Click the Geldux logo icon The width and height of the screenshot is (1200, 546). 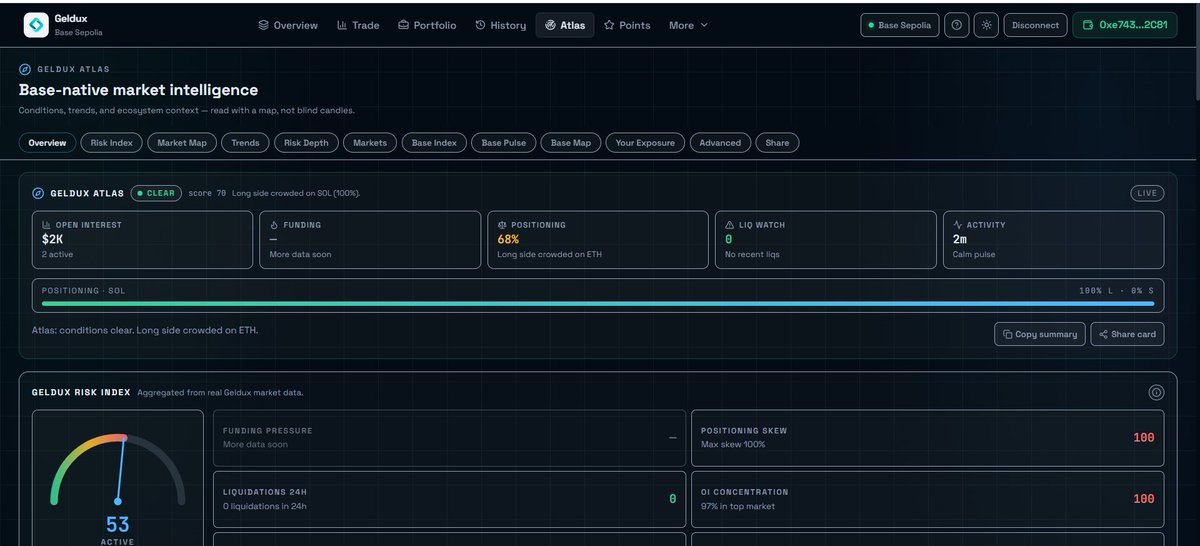pos(36,25)
